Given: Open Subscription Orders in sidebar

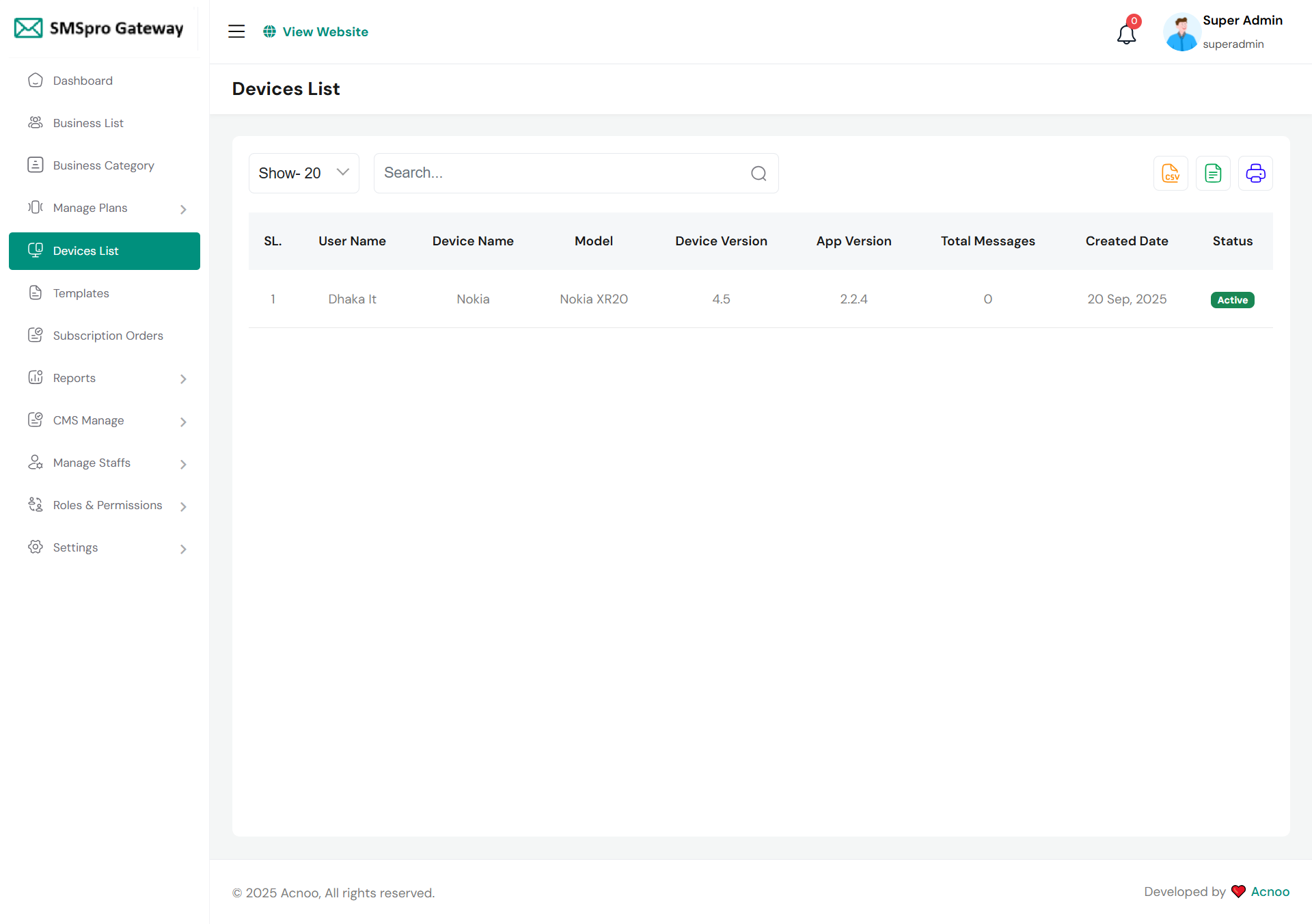Looking at the screenshot, I should pyautogui.click(x=108, y=336).
